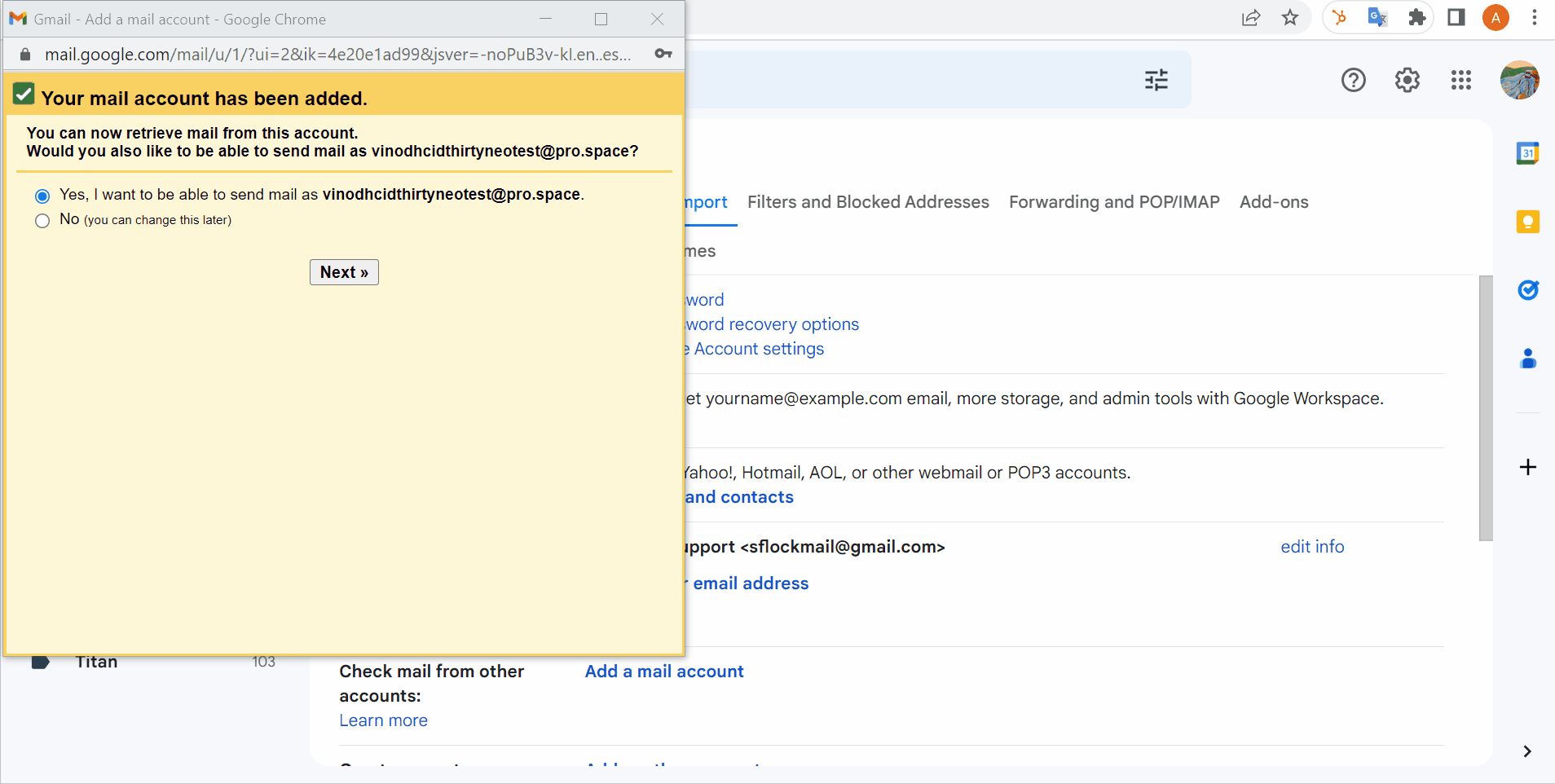Click 'Change password' link ending in 'word'
Screen dimensions: 1555x784
tap(704, 300)
